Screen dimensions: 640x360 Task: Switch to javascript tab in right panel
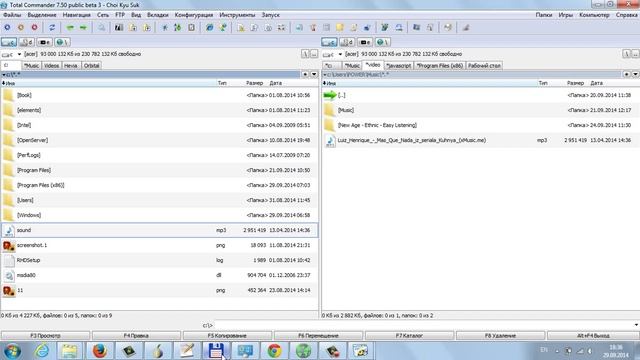point(399,65)
